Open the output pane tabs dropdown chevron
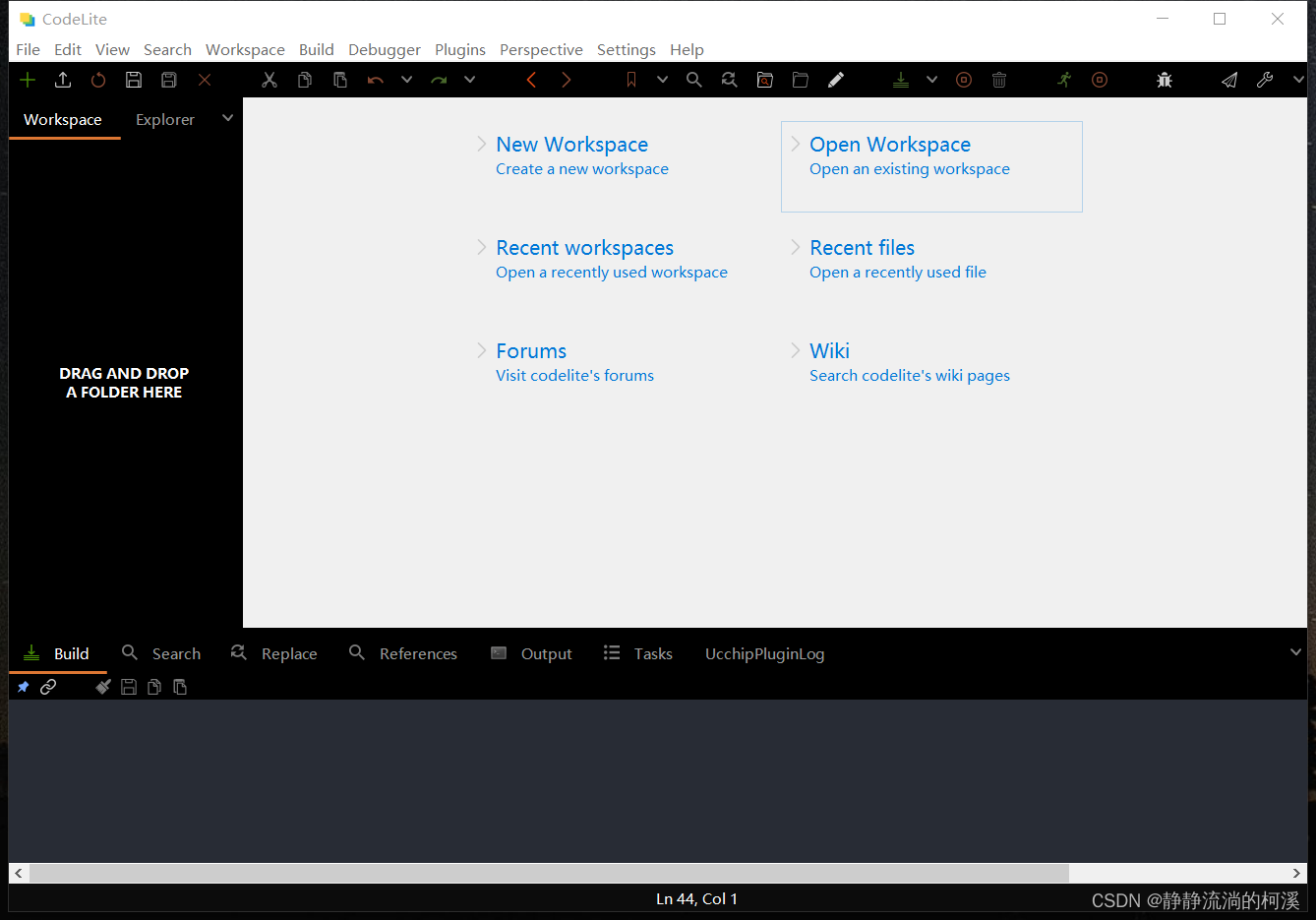Image resolution: width=1316 pixels, height=920 pixels. (x=1295, y=652)
